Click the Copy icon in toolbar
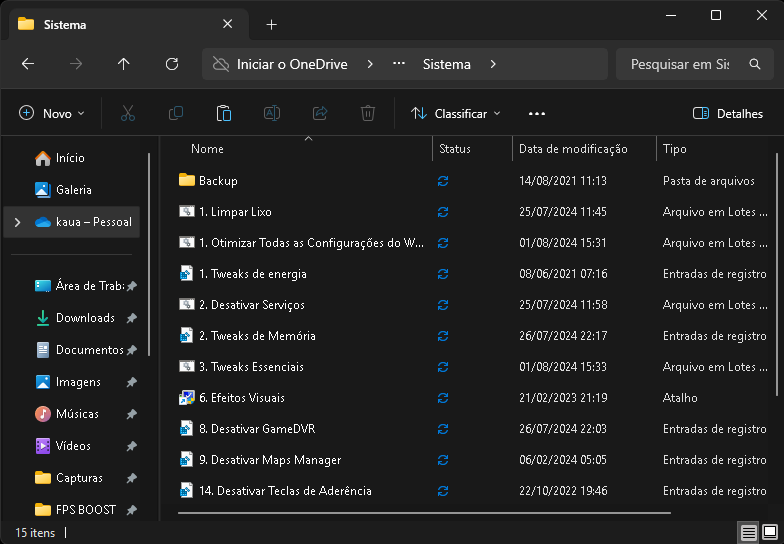Image resolution: width=784 pixels, height=544 pixels. point(176,114)
